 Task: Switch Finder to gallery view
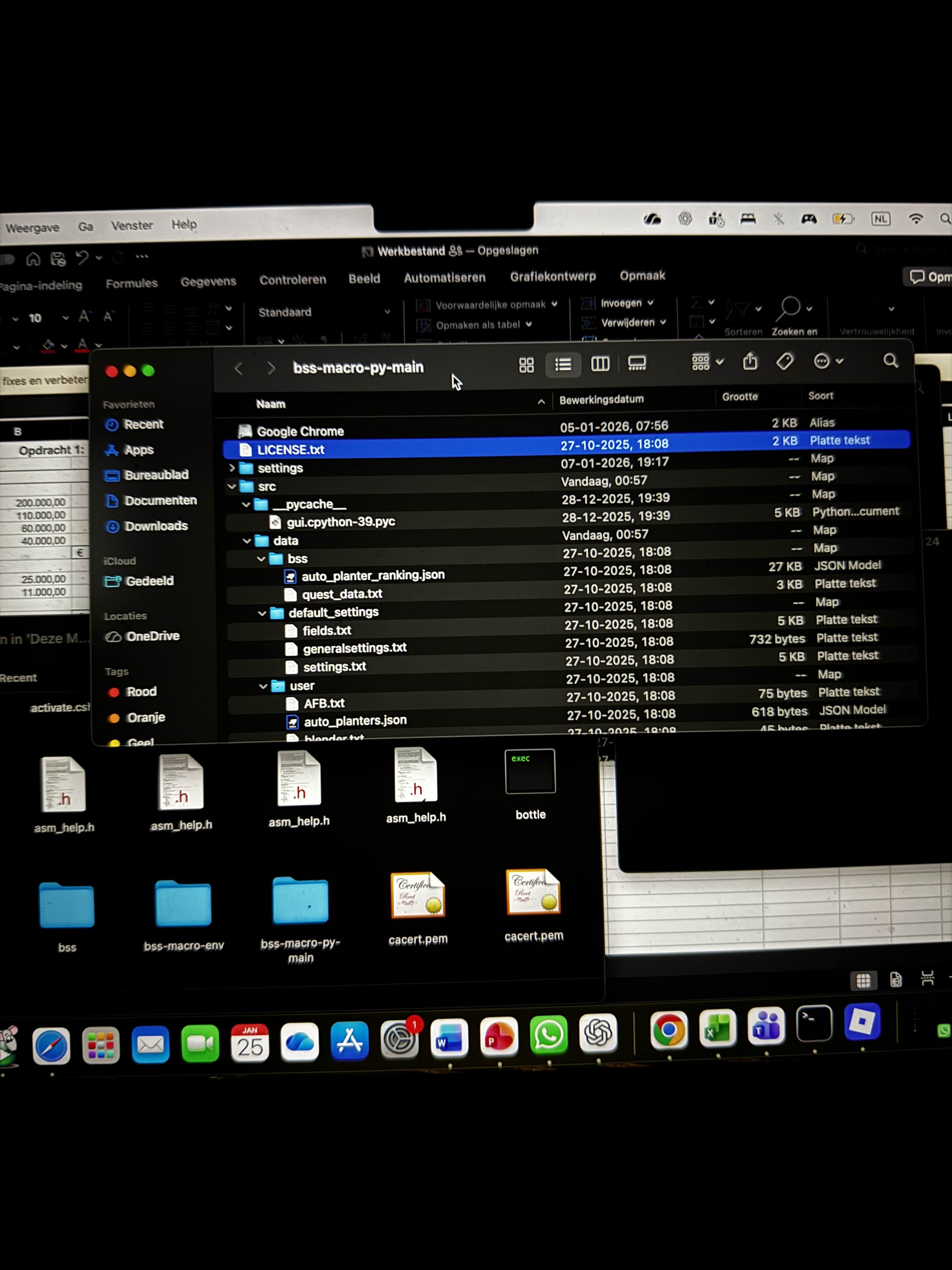[637, 363]
